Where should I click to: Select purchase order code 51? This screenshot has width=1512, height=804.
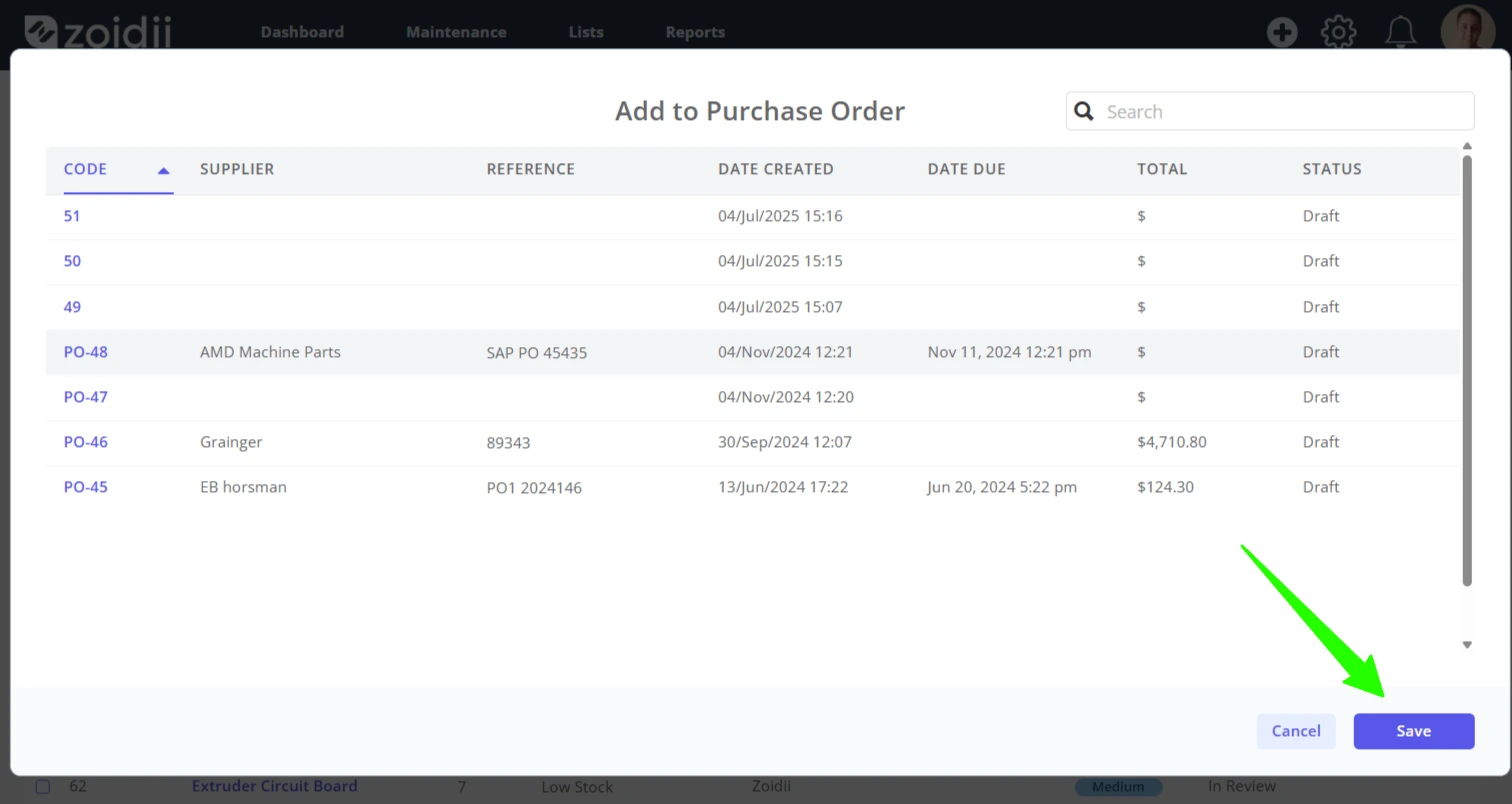click(72, 216)
